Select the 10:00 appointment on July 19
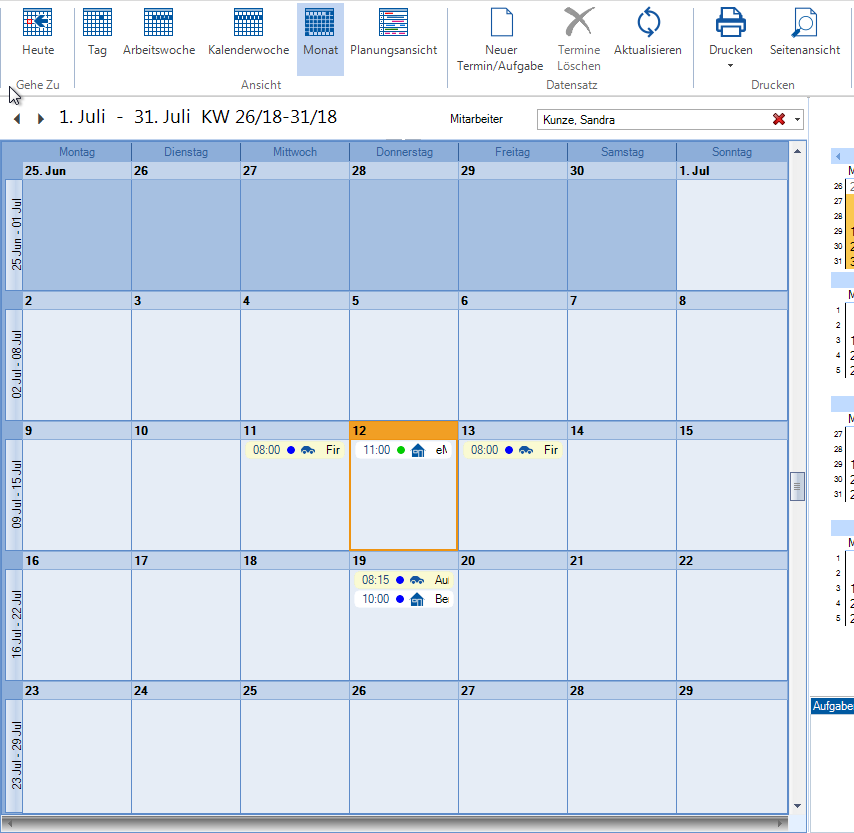Screen dimensions: 854x833 403,599
